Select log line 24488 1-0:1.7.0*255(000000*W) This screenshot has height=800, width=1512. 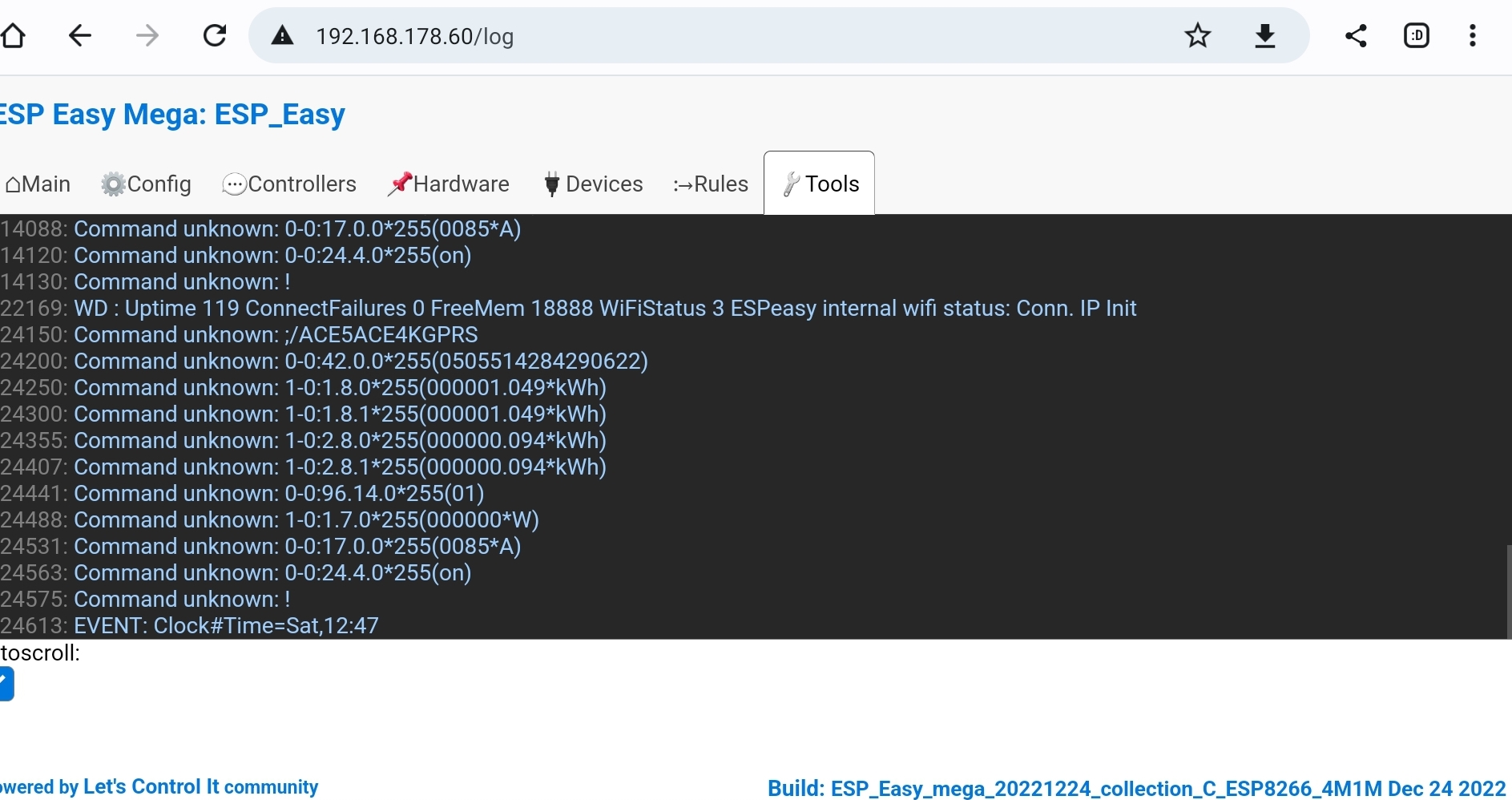click(x=269, y=520)
